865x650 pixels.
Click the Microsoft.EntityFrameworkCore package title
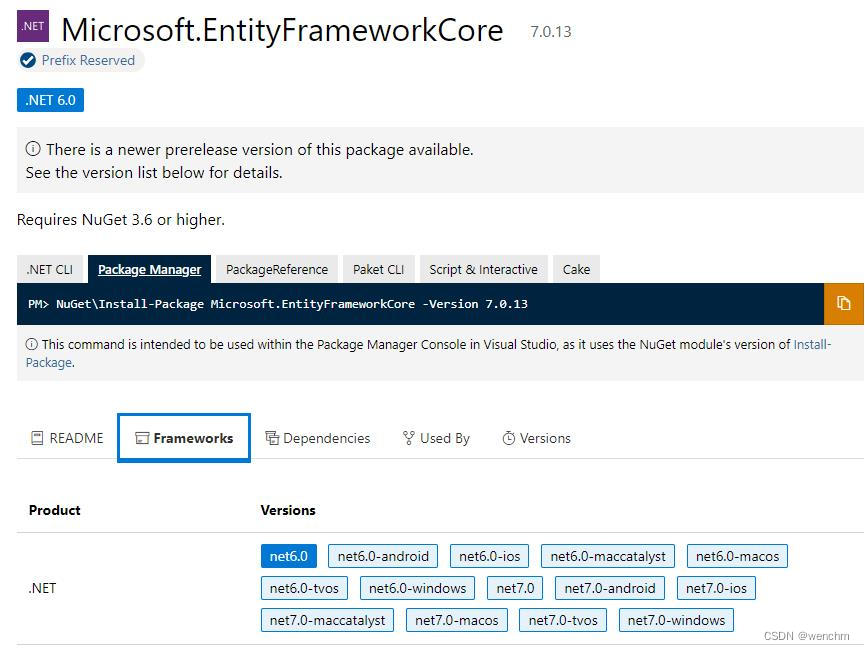(x=282, y=30)
